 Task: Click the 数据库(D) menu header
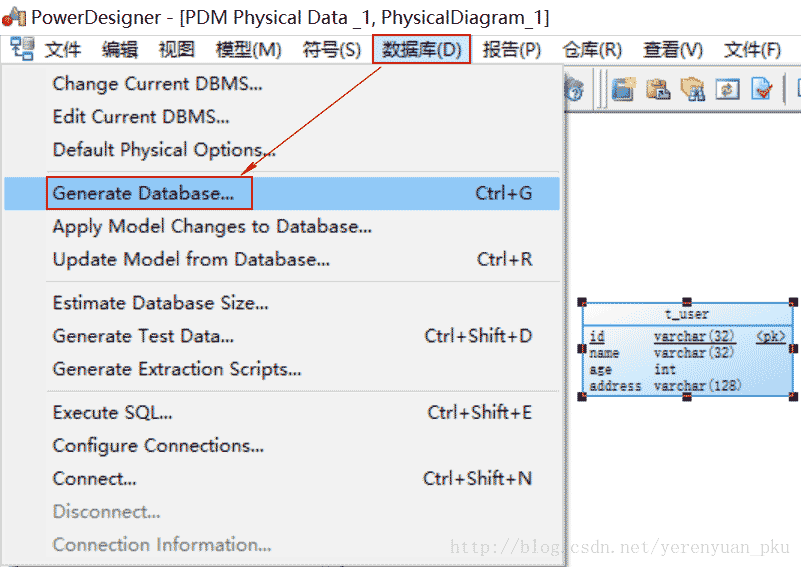pos(421,50)
